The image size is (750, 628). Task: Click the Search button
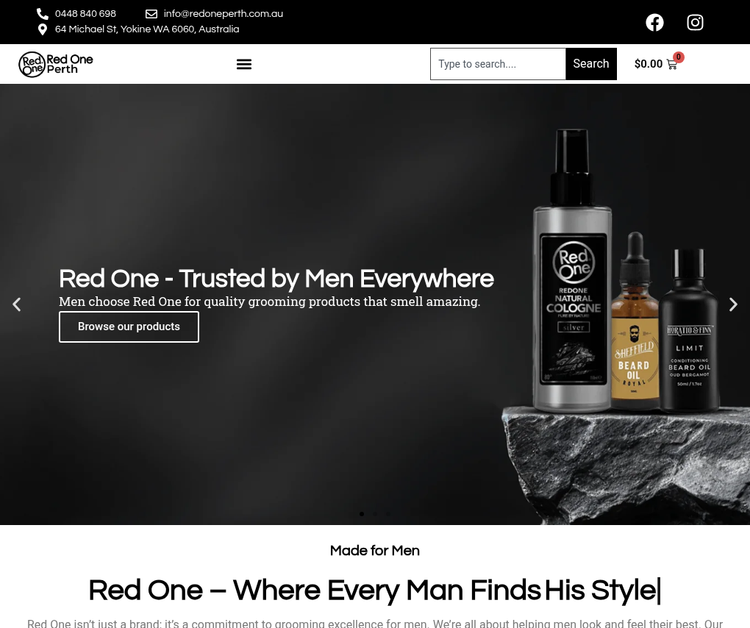(x=591, y=64)
